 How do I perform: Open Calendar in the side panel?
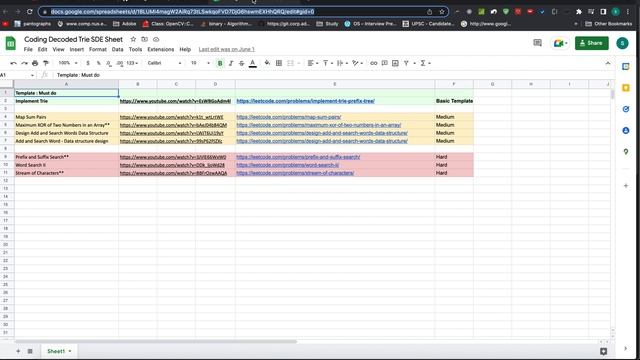click(626, 67)
